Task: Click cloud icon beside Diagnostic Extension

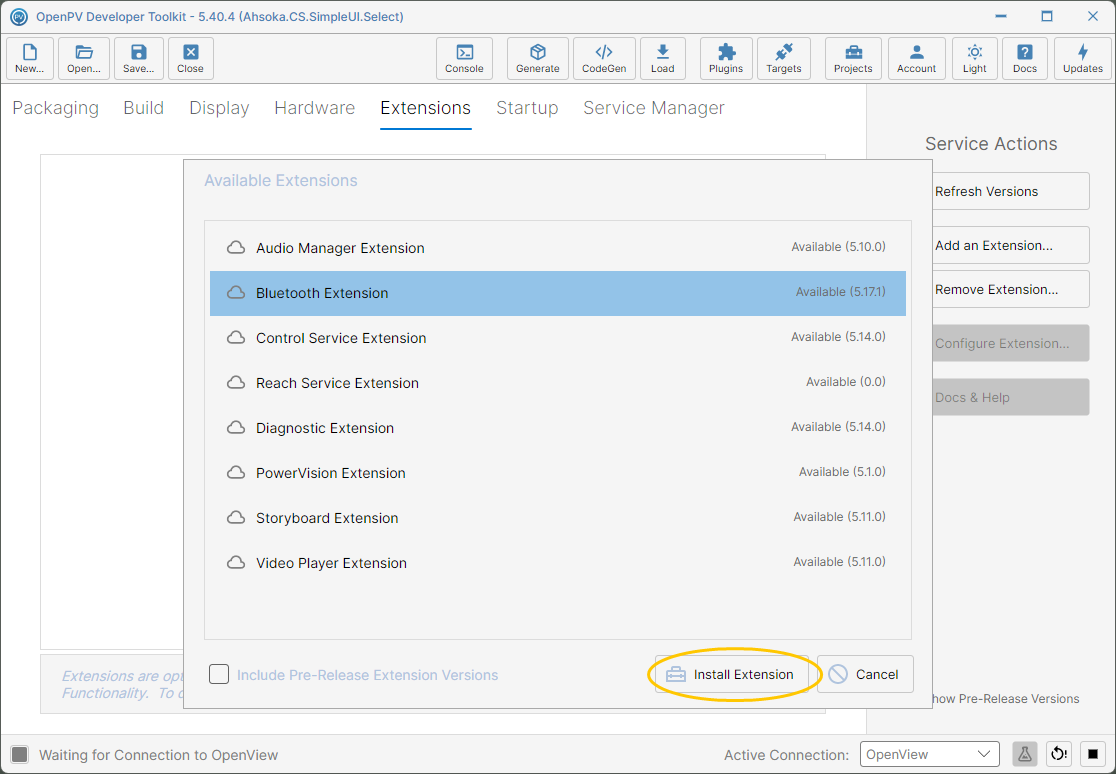Action: [x=236, y=427]
